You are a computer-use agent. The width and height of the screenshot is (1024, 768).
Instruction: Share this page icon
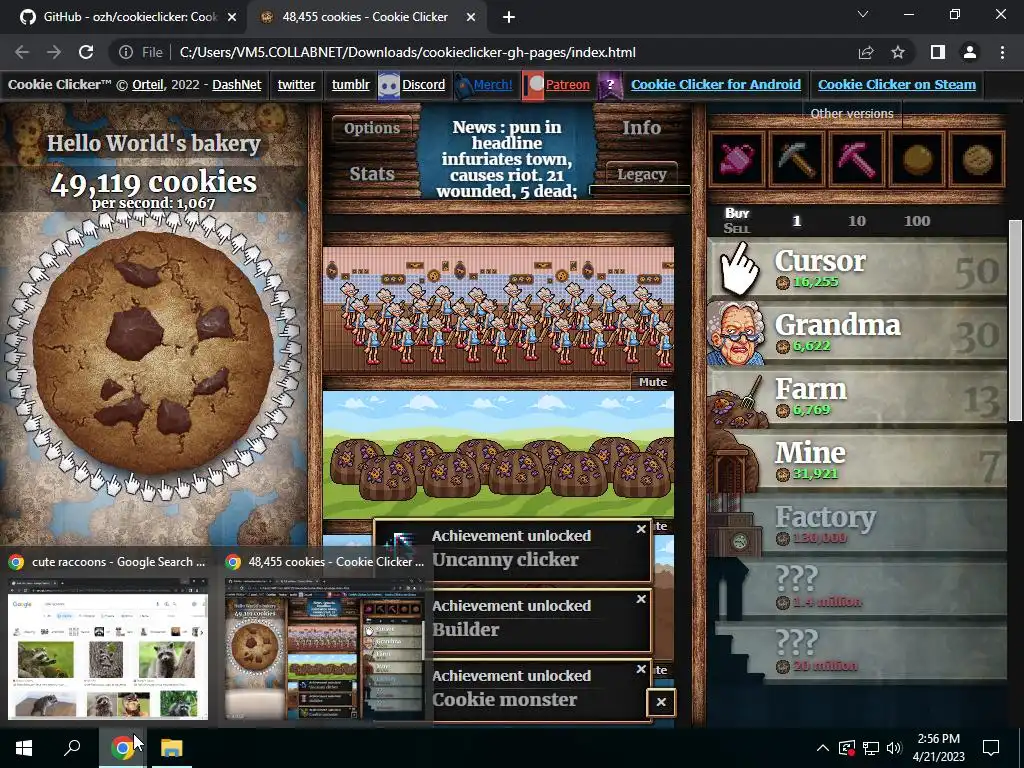click(866, 52)
